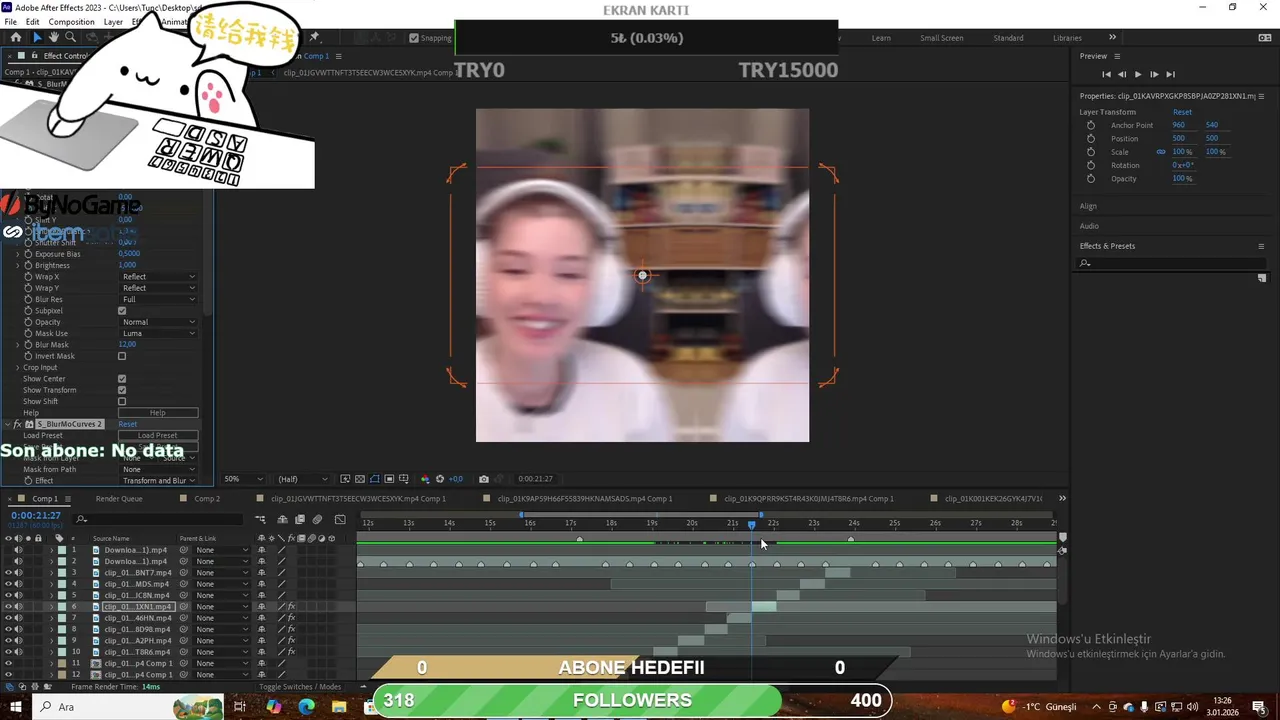The height and width of the screenshot is (720, 1280).
Task: Toggle shy layers switch in timeline header
Action: [283, 519]
